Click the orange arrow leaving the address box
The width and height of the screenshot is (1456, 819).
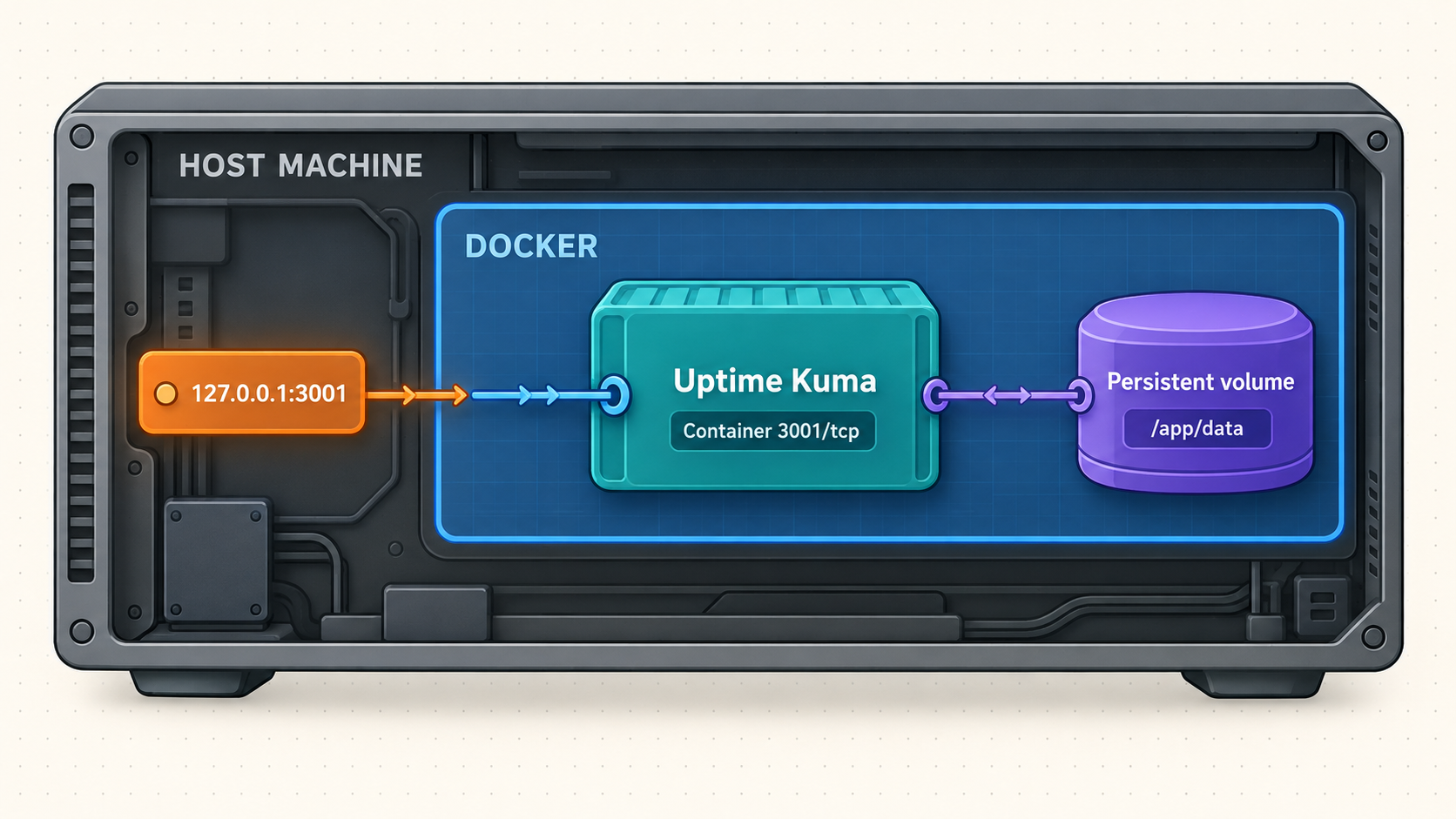416,396
